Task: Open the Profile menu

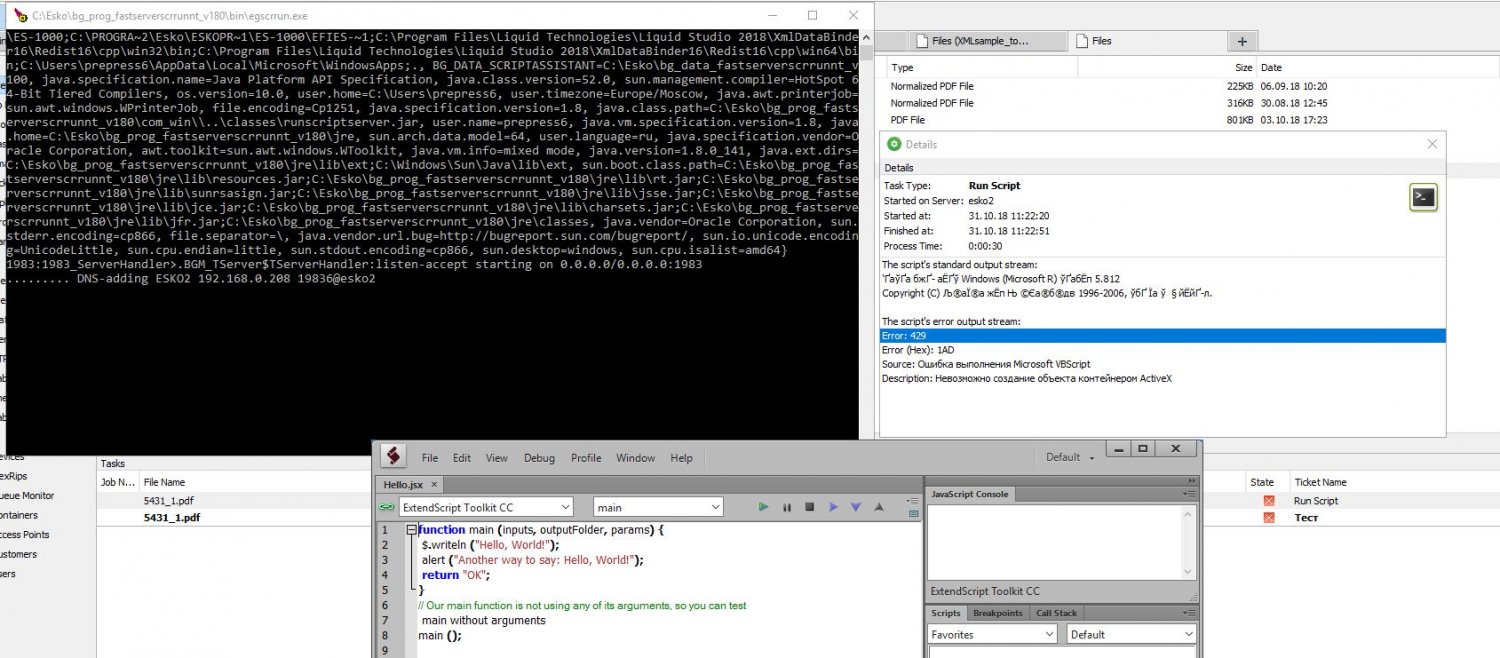Action: tap(586, 458)
